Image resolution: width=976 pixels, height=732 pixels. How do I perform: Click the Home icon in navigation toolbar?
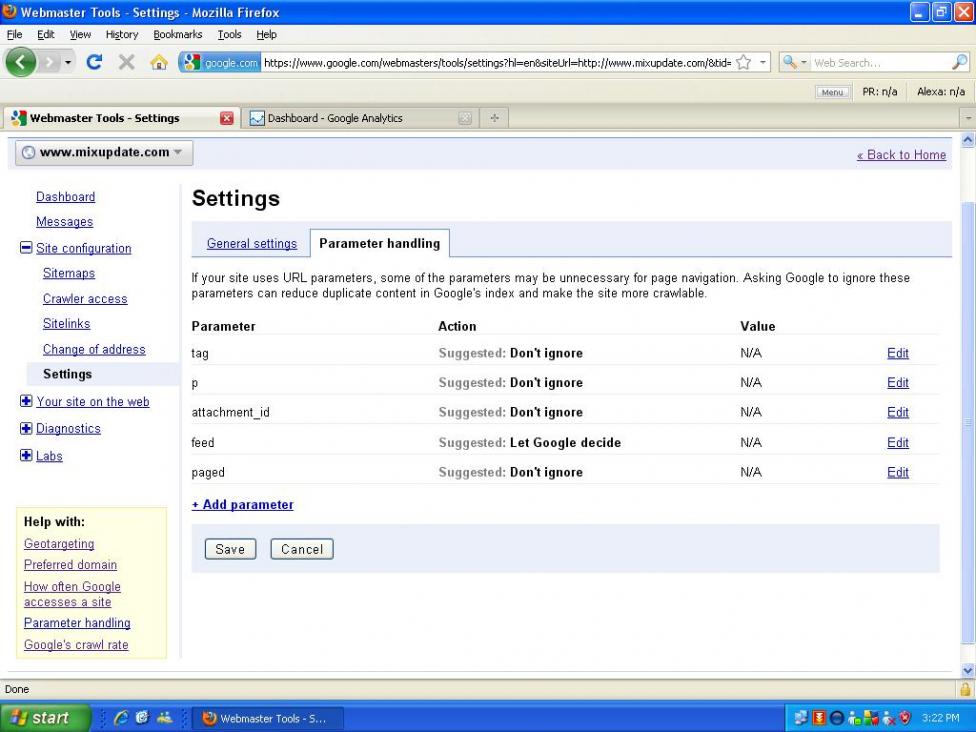pos(158,62)
